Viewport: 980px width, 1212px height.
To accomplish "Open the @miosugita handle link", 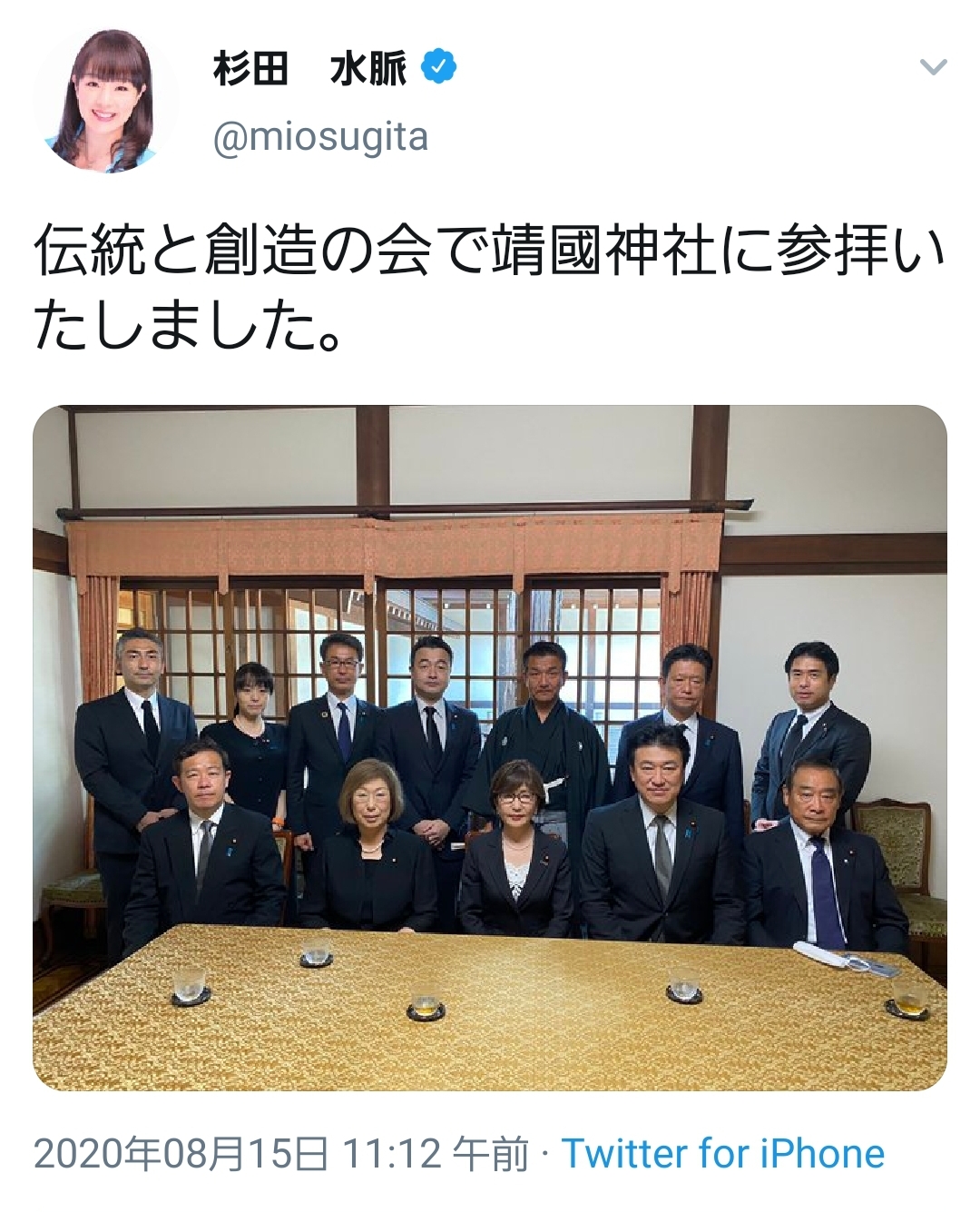I will click(319, 138).
